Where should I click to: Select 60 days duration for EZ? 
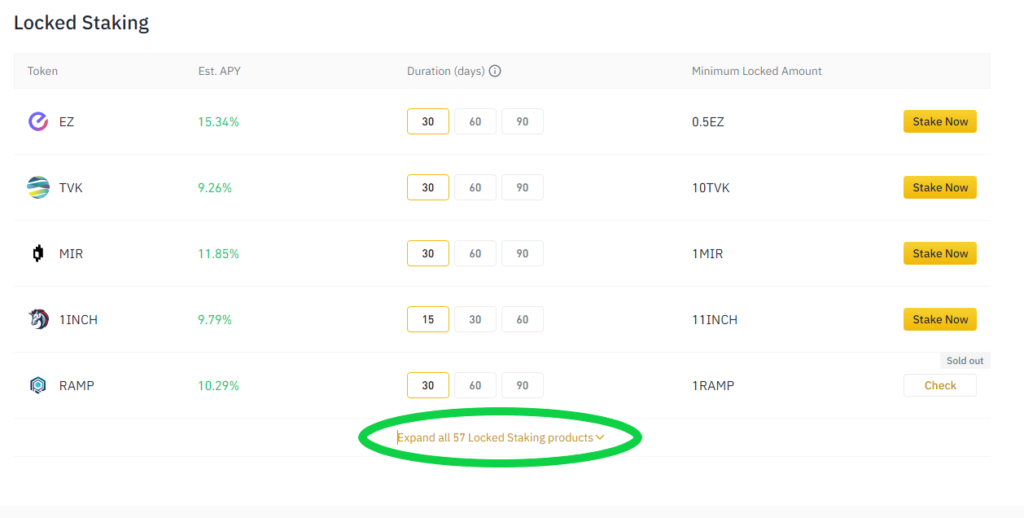coord(475,121)
